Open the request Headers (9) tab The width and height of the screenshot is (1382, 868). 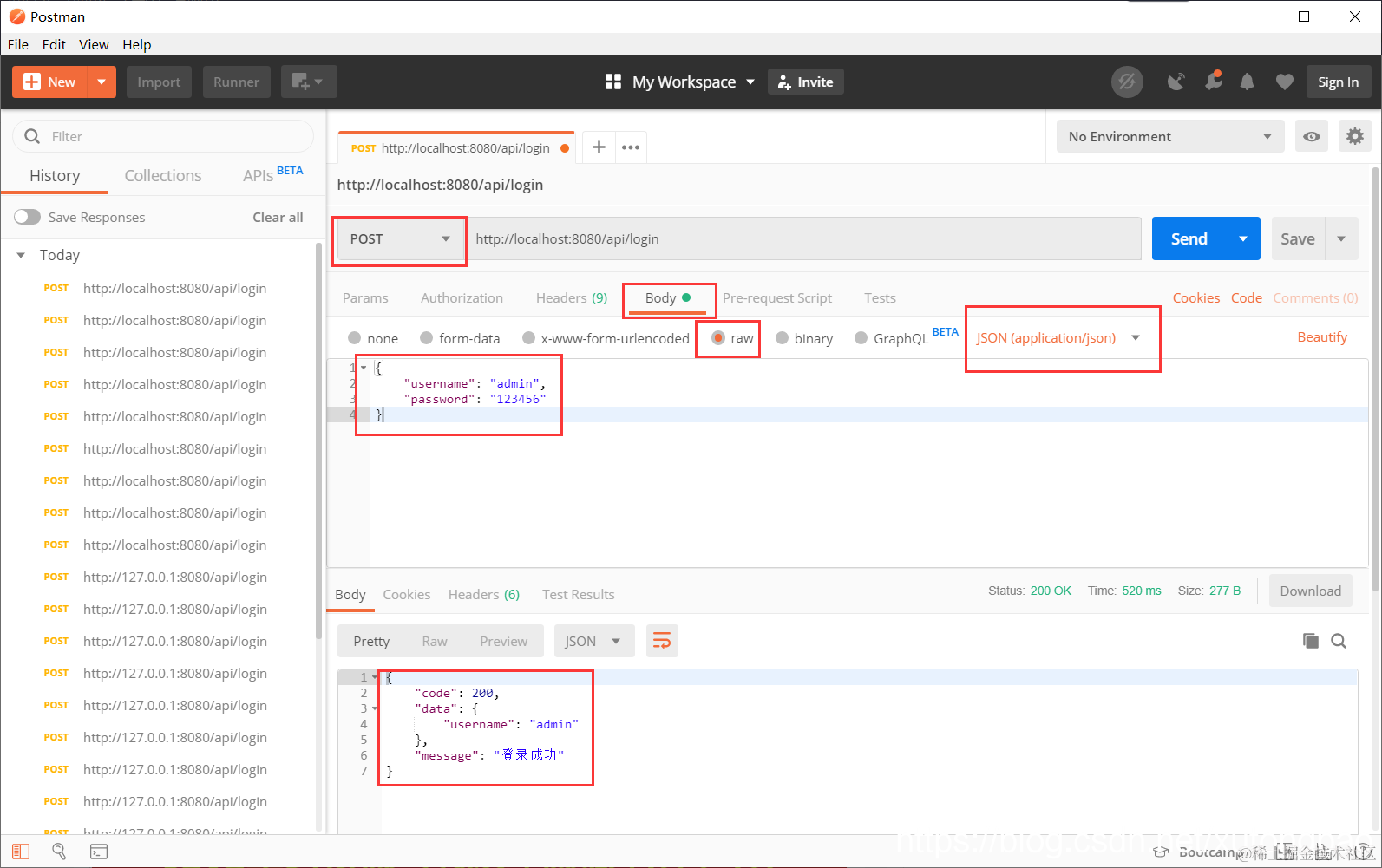pos(572,297)
